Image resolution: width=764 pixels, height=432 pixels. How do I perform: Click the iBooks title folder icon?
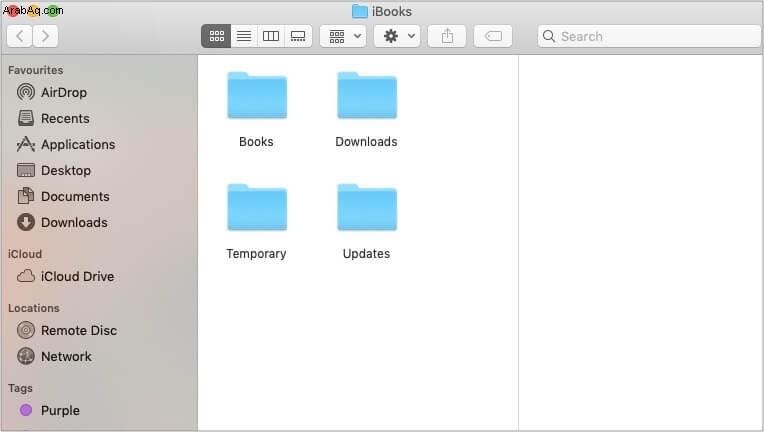[360, 11]
